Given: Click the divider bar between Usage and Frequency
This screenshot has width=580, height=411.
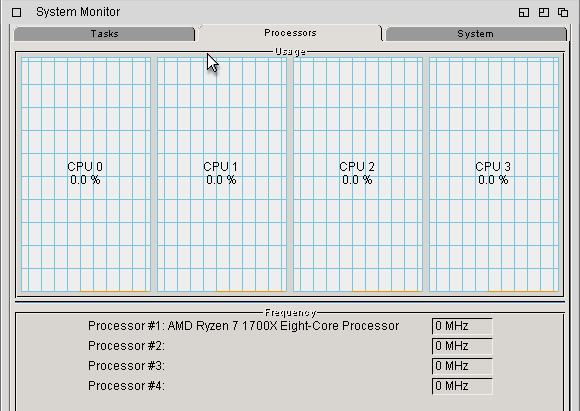Looking at the screenshot, I should click(290, 302).
